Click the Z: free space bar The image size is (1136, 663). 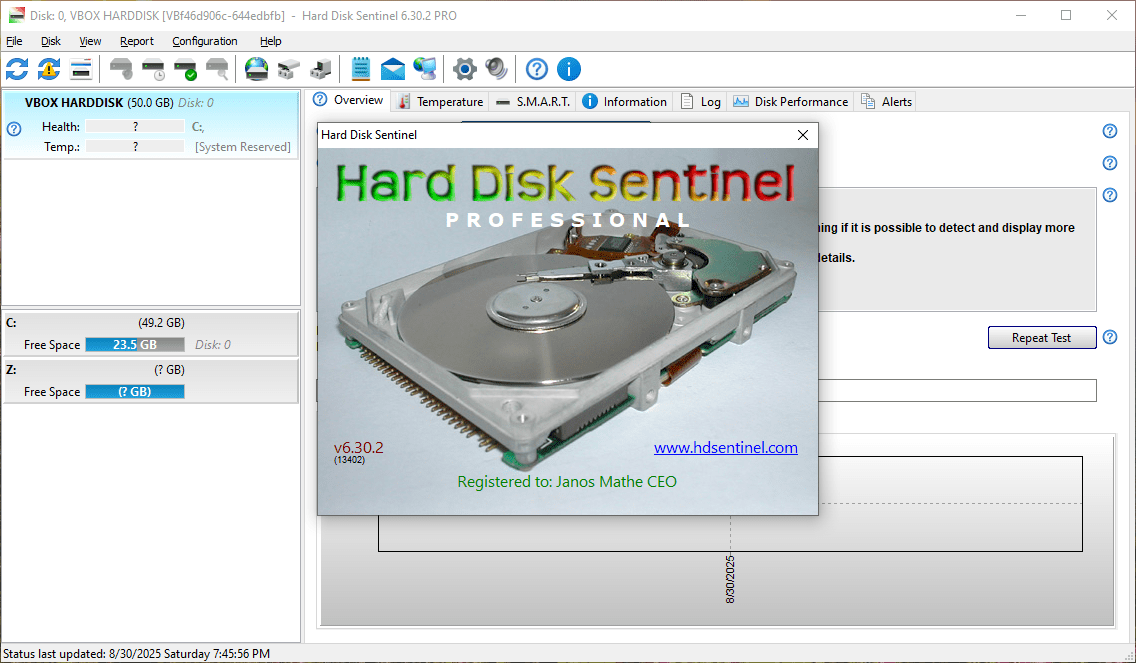click(135, 391)
